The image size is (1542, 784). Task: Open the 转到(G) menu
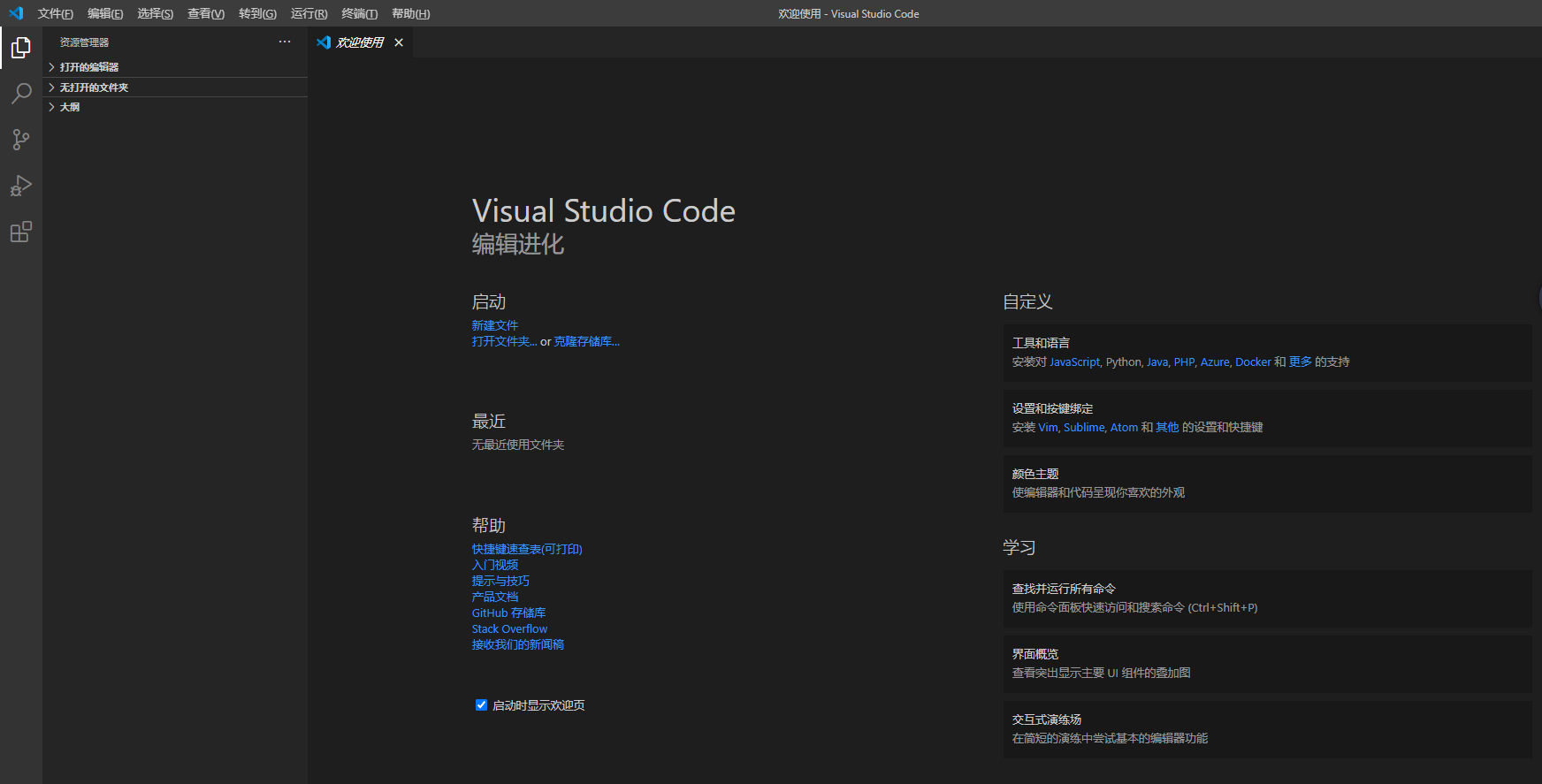(x=257, y=13)
